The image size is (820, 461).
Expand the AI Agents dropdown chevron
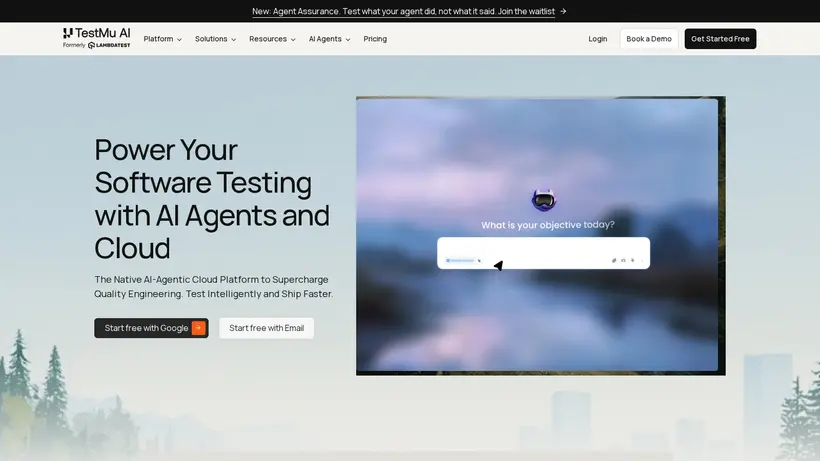coord(348,39)
